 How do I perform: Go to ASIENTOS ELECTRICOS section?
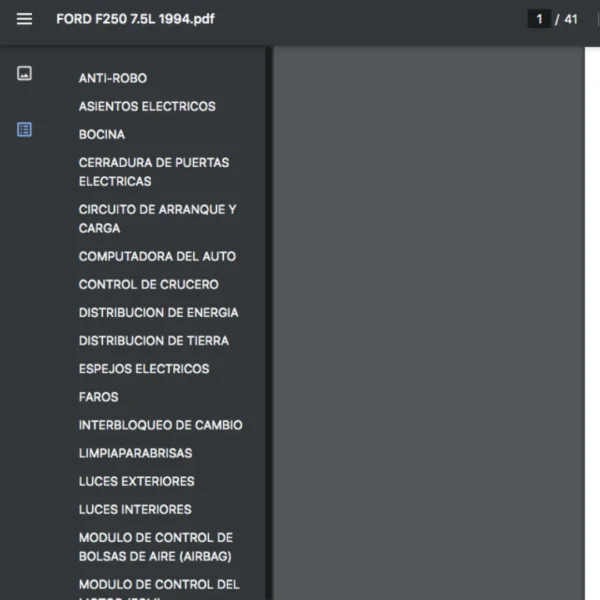pyautogui.click(x=147, y=106)
